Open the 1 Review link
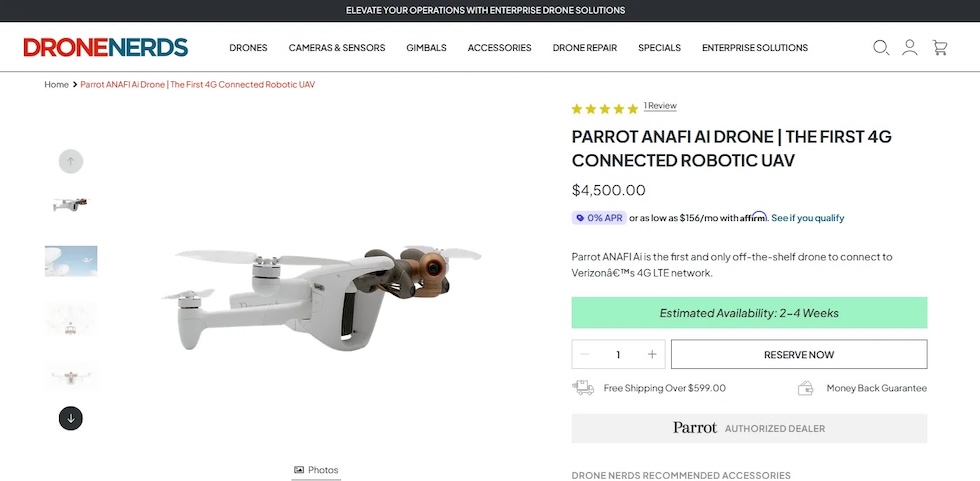 pos(660,106)
